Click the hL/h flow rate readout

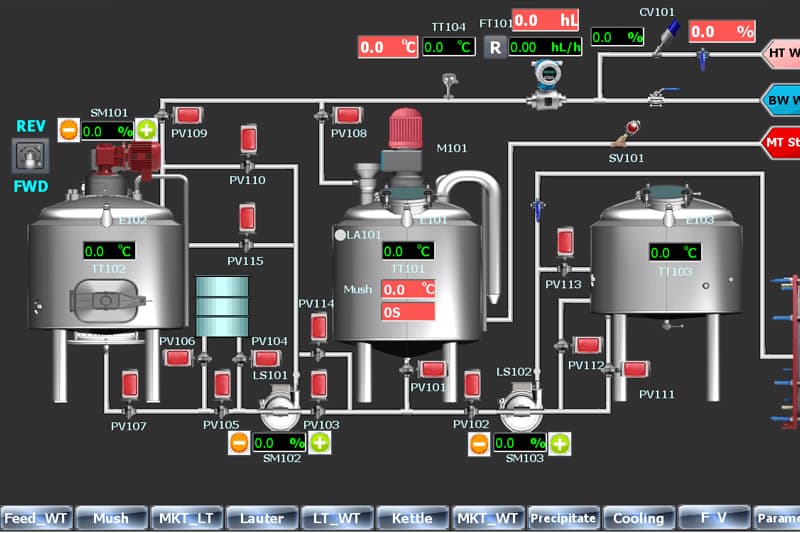(545, 47)
